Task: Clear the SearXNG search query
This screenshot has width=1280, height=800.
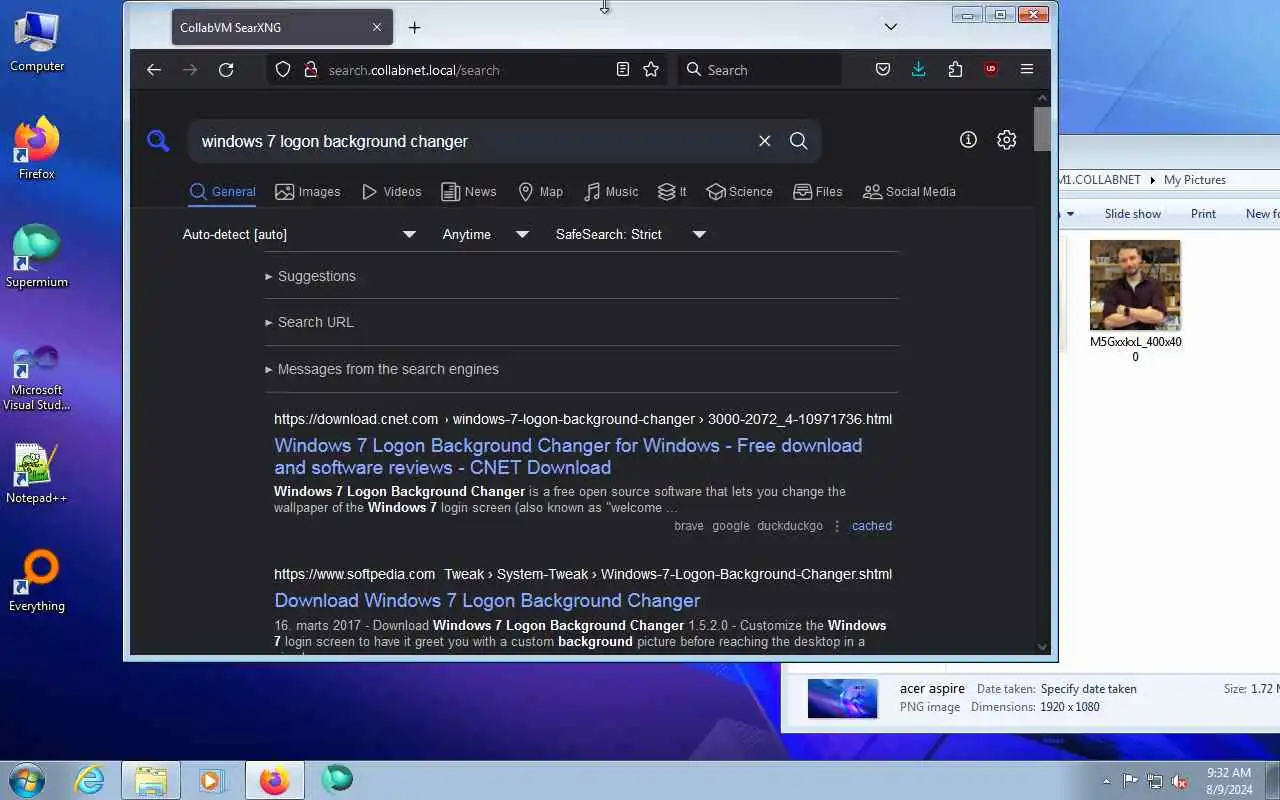Action: [764, 141]
